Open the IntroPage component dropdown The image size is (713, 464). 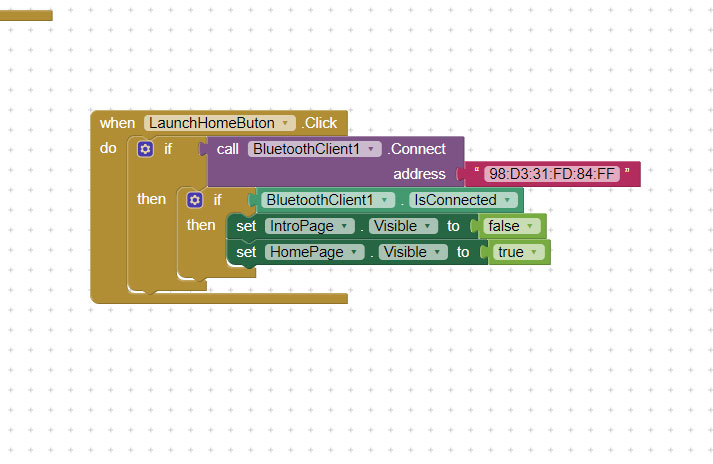click(309, 226)
